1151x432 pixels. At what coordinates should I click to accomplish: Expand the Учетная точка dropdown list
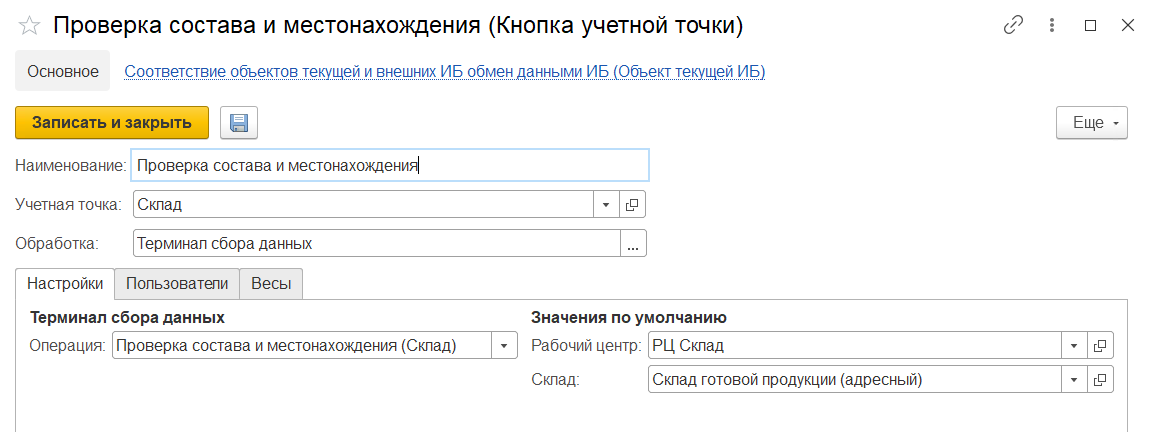tap(607, 205)
